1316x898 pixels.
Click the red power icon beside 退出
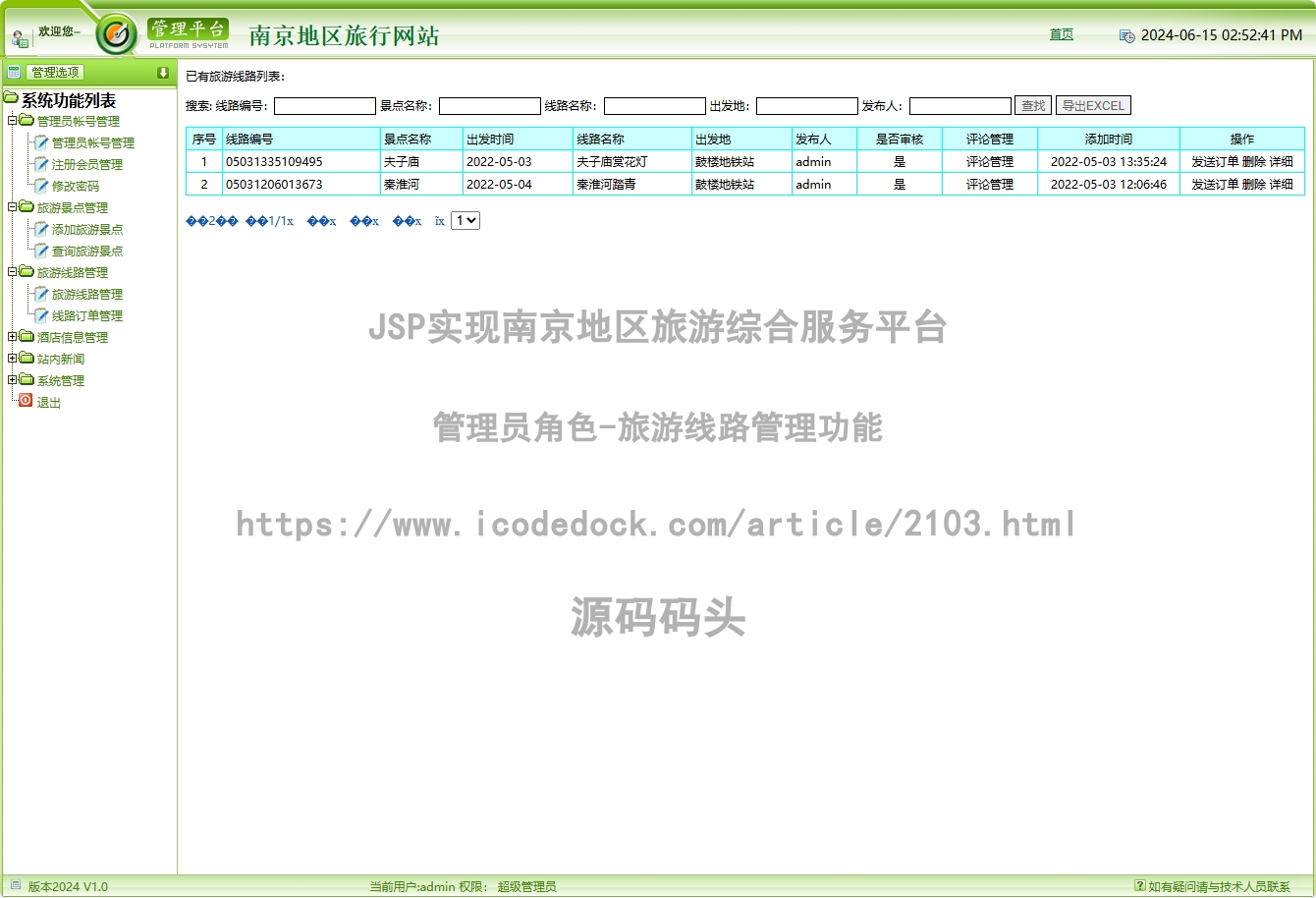pos(26,401)
